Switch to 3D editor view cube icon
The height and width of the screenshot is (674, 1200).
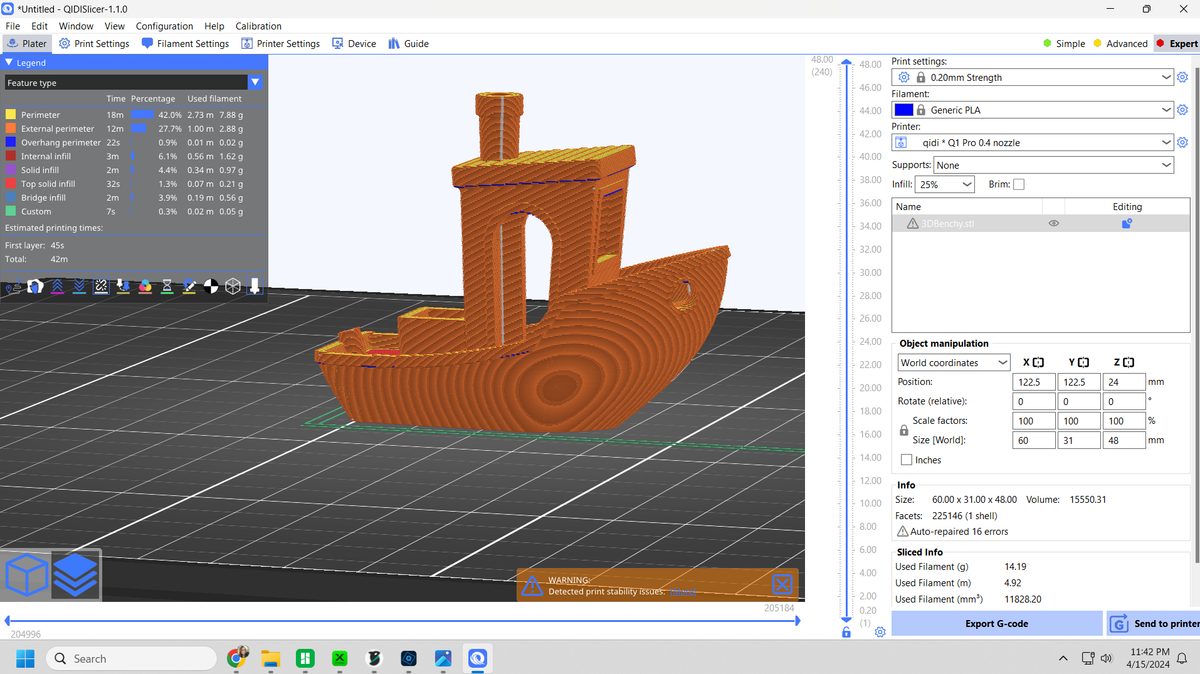tap(27, 574)
